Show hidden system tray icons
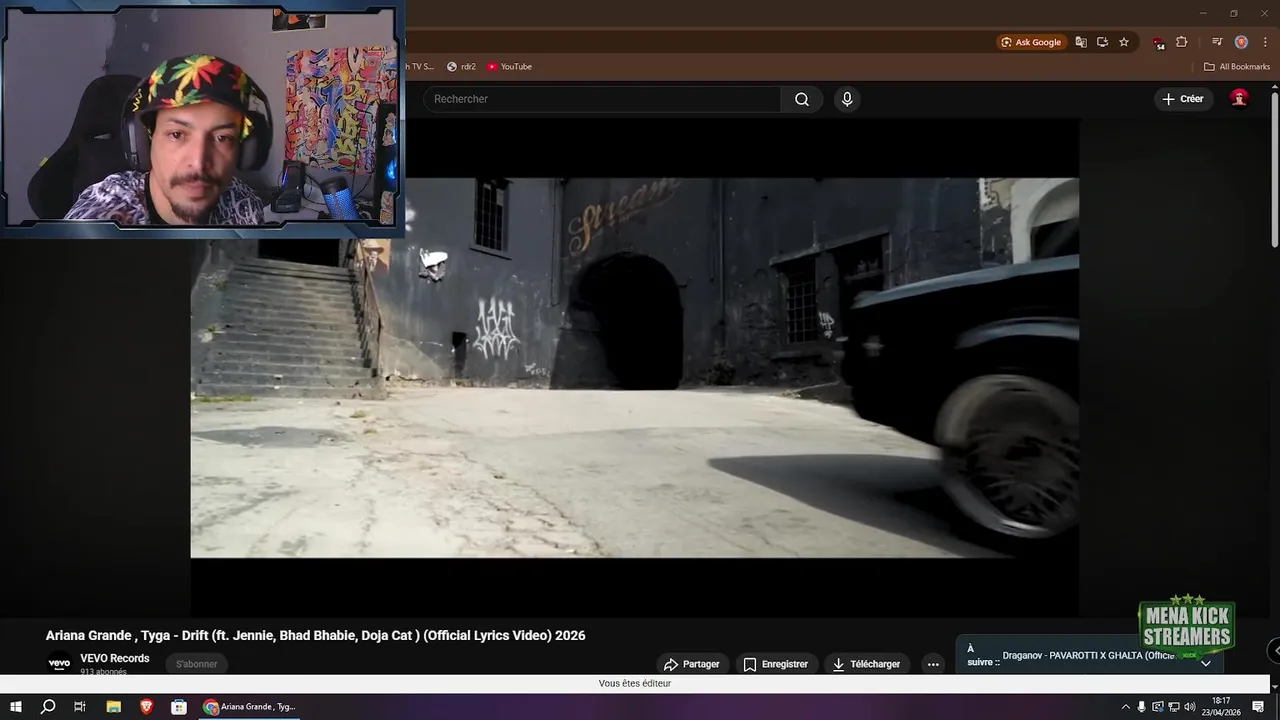The image size is (1280, 720). click(1125, 707)
